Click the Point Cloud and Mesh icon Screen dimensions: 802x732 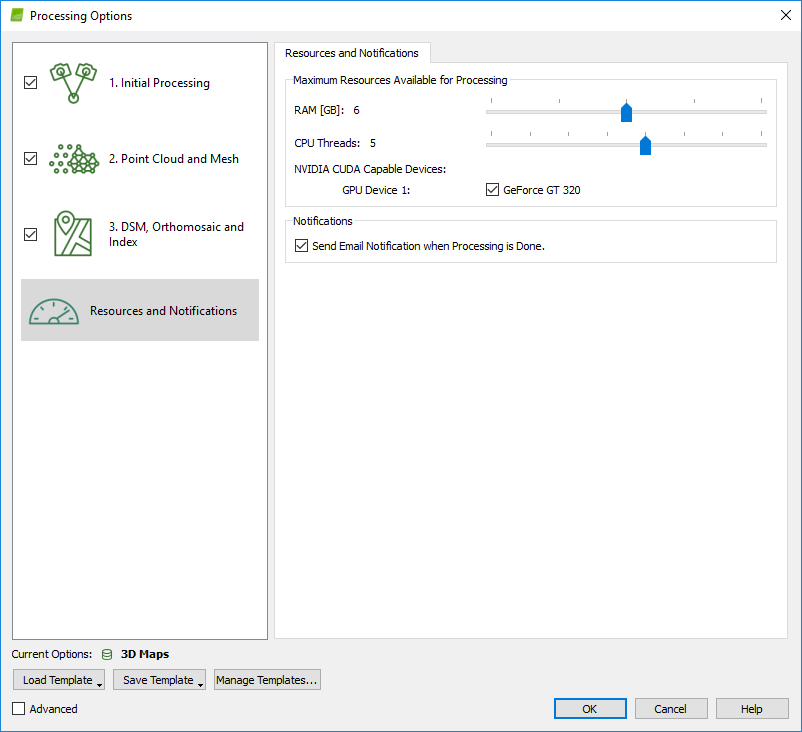[73, 159]
